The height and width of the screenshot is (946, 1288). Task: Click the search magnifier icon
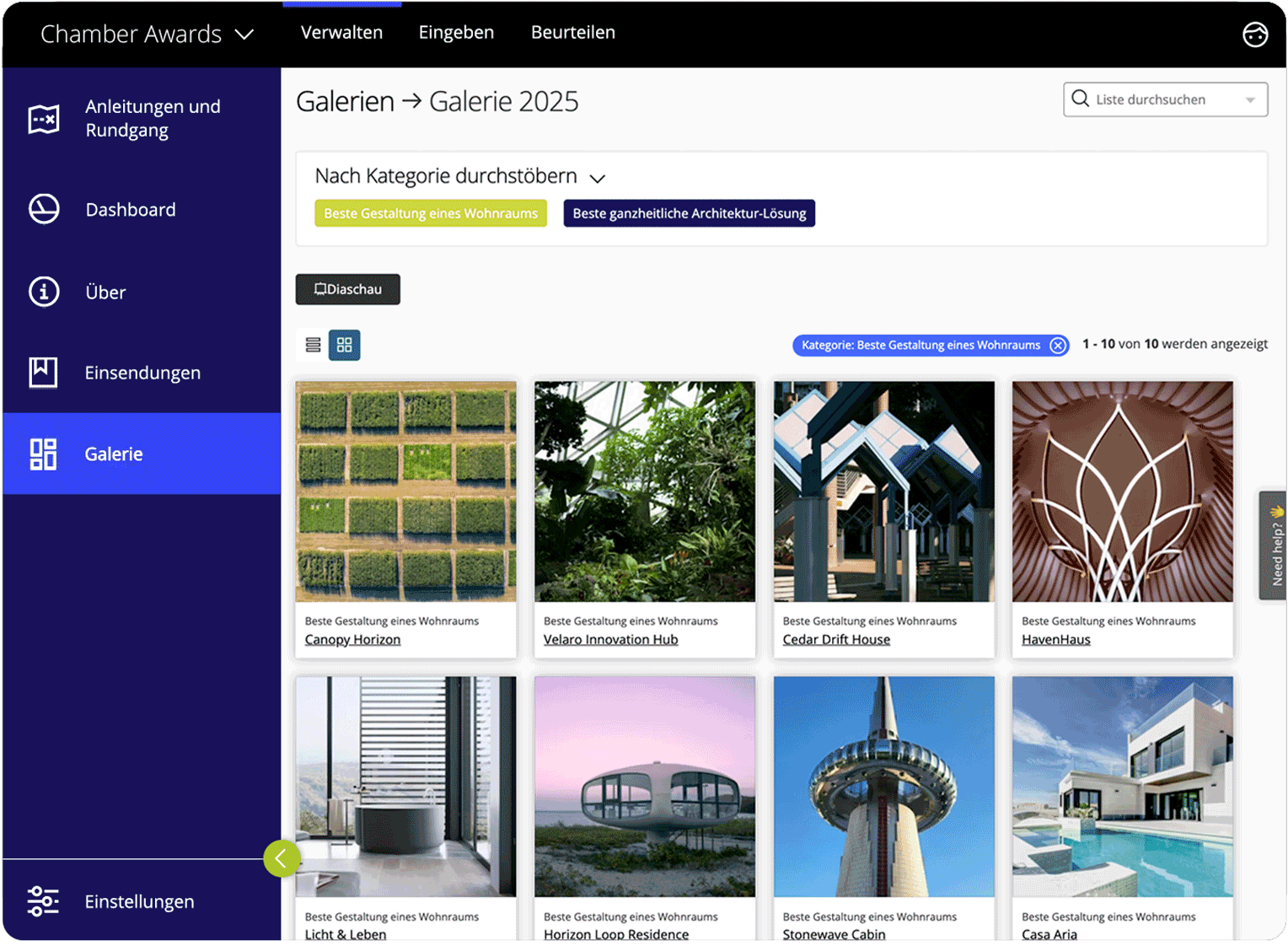(x=1080, y=99)
